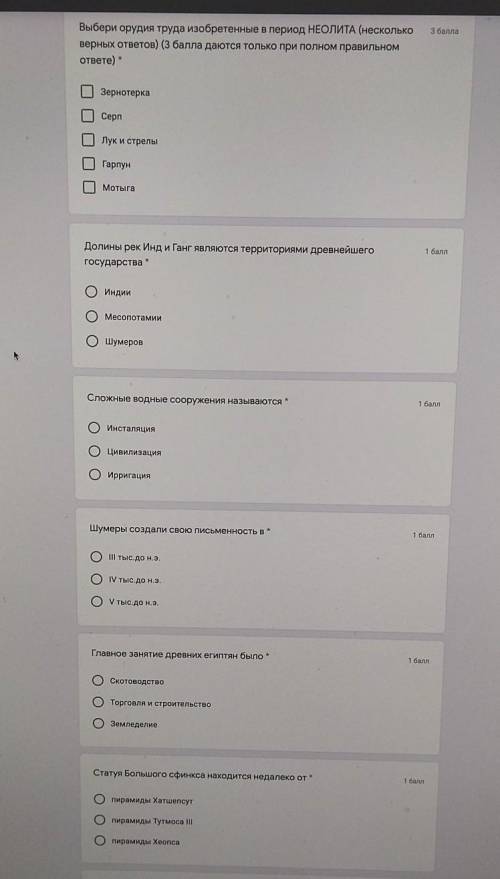The width and height of the screenshot is (500, 879).
Task: Select the пирамиды Тутмоса III option
Action: coord(100,820)
